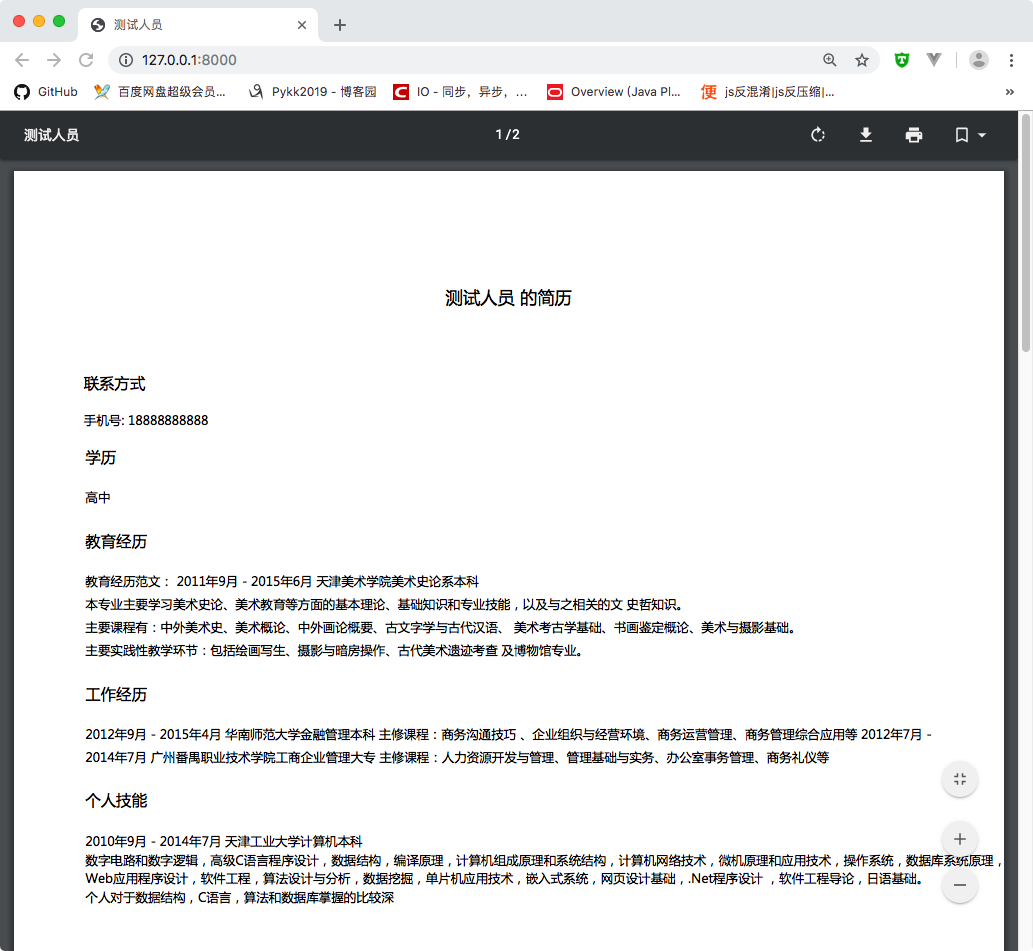Click the fit to page button
Image resolution: width=1033 pixels, height=951 pixels.
(x=960, y=779)
